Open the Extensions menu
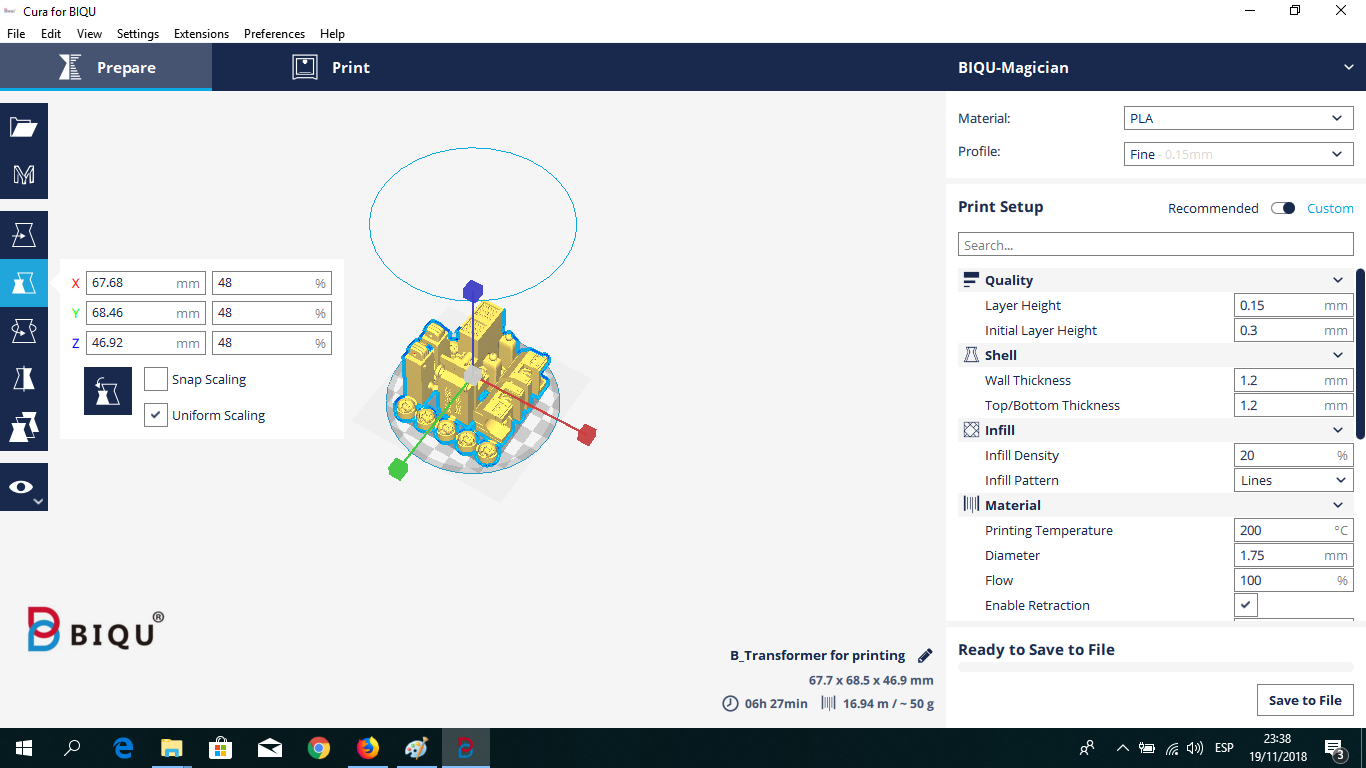The image size is (1366, 768). point(201,33)
